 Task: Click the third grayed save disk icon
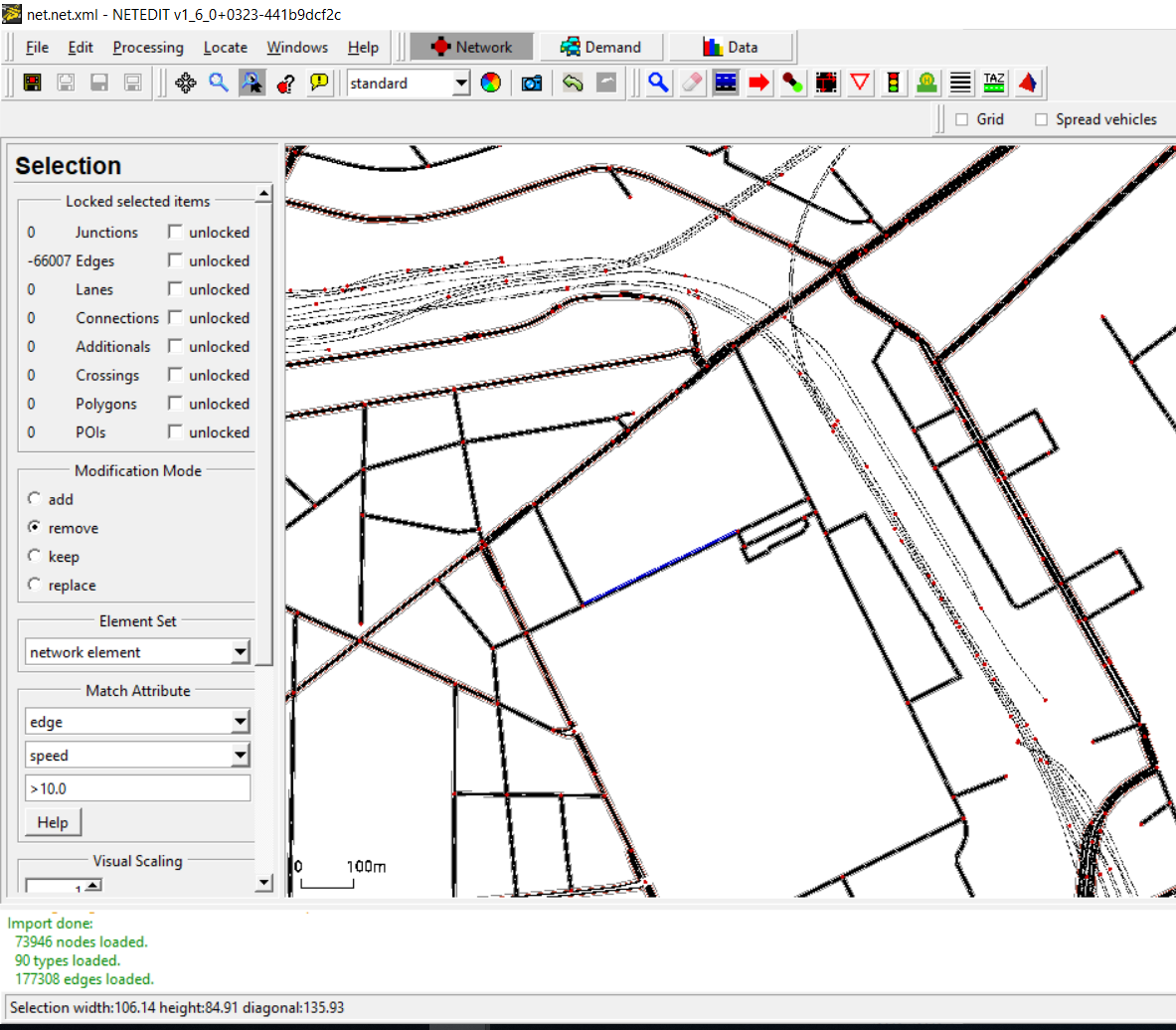click(133, 83)
